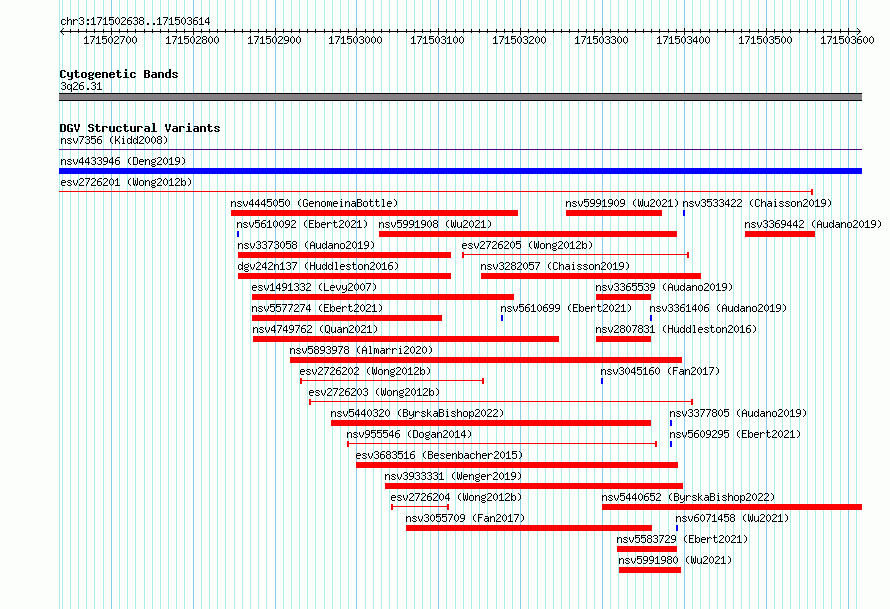Click the chr3:171502638..171503614 region label

(135, 21)
